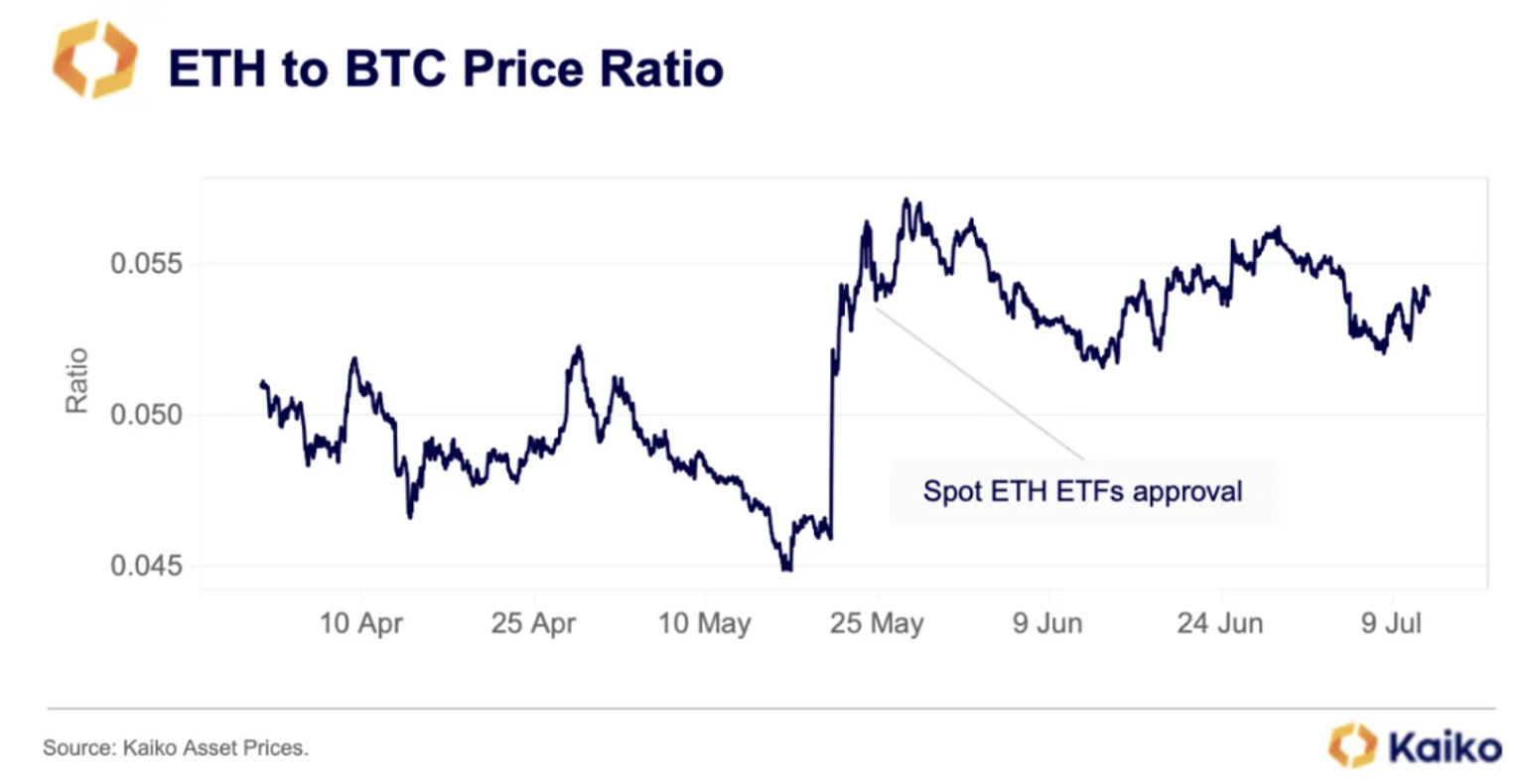Image resolution: width=1527 pixels, height=784 pixels.
Task: Click the '25 Apr' x-axis label
Action: [533, 624]
